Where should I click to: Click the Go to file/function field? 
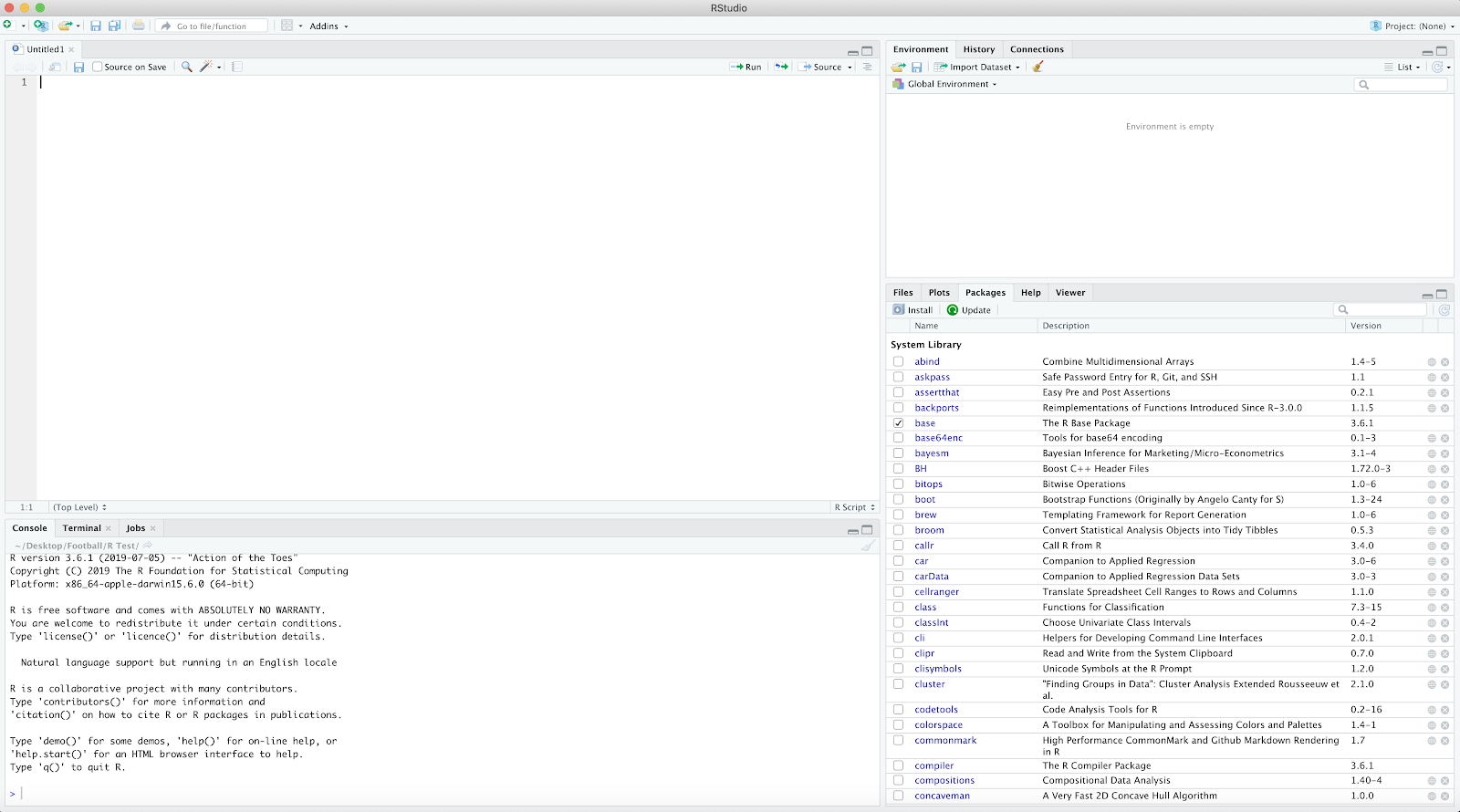212,26
